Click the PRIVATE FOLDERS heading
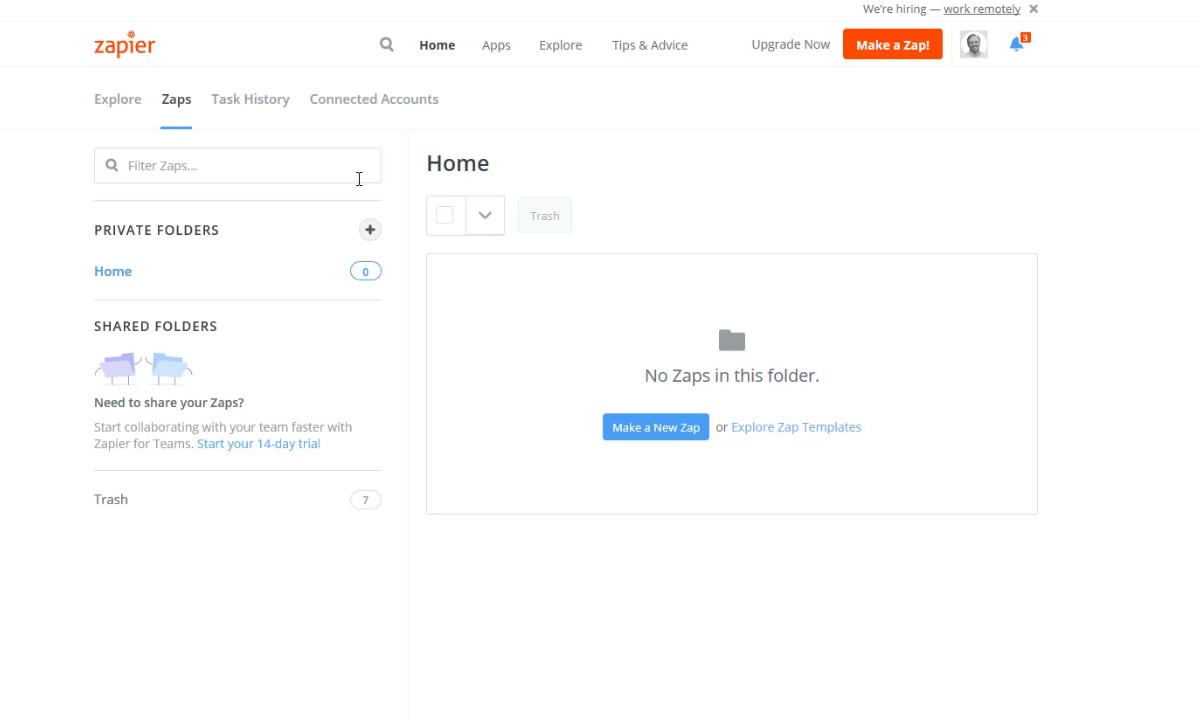1200x720 pixels. coord(156,230)
